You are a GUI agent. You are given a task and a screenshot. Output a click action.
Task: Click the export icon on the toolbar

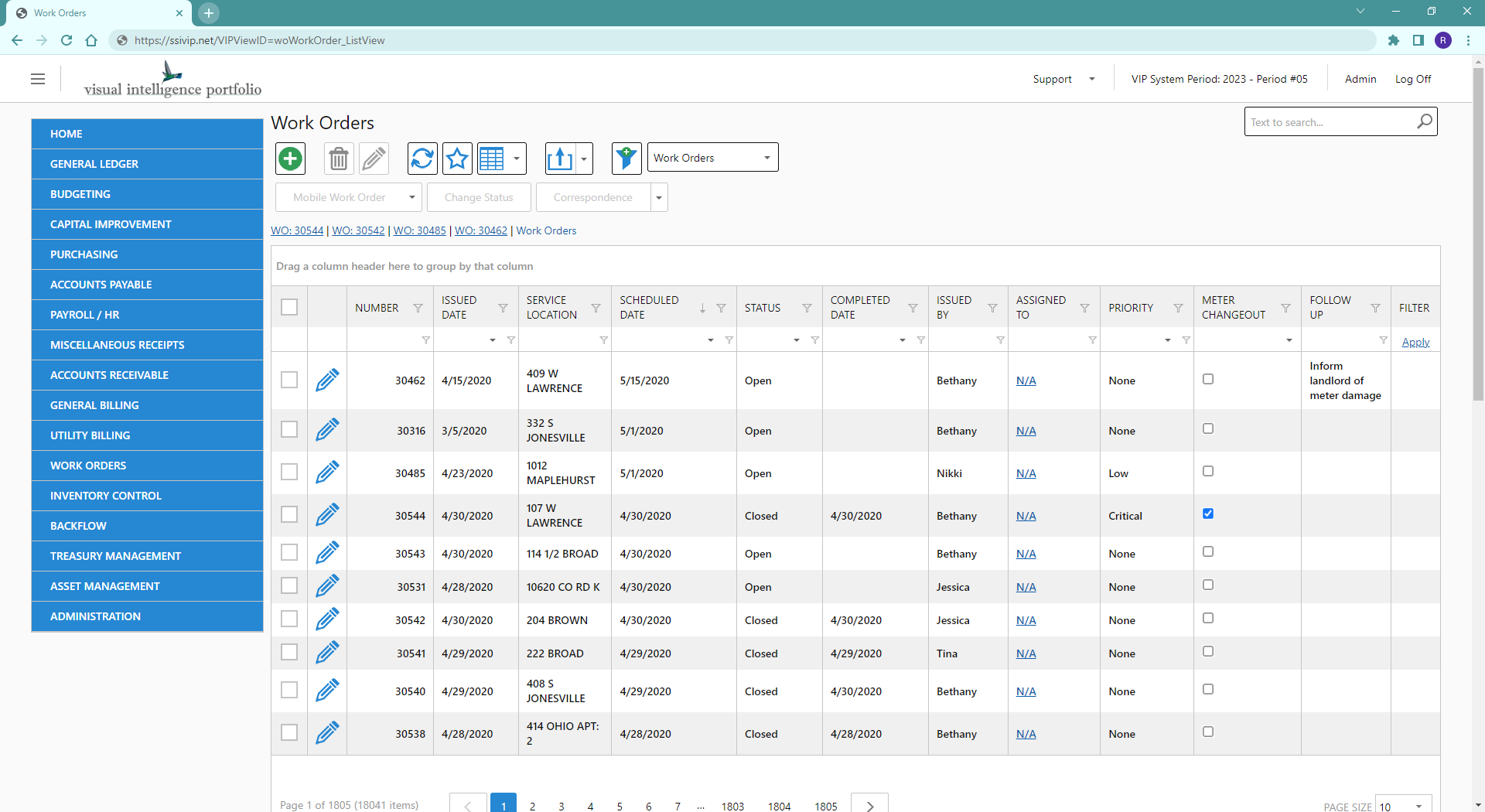pyautogui.click(x=560, y=158)
